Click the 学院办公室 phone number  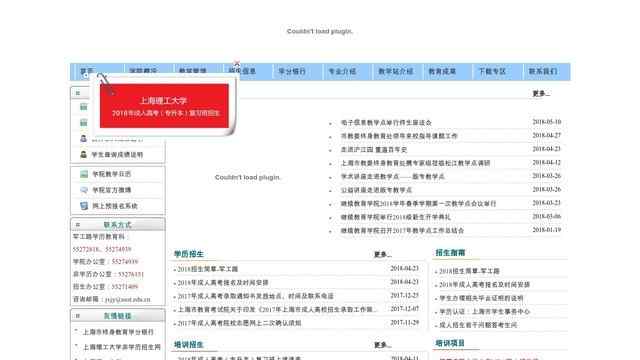click(x=125, y=262)
